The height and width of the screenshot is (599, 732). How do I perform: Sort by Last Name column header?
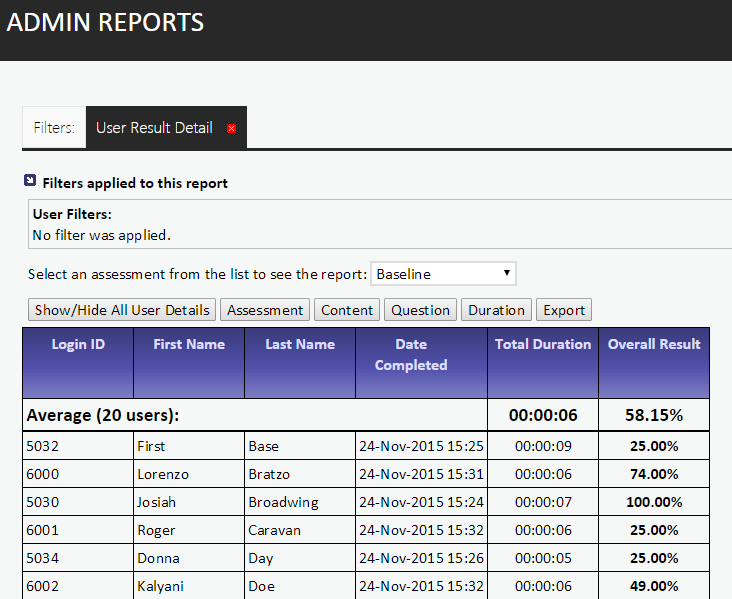300,344
